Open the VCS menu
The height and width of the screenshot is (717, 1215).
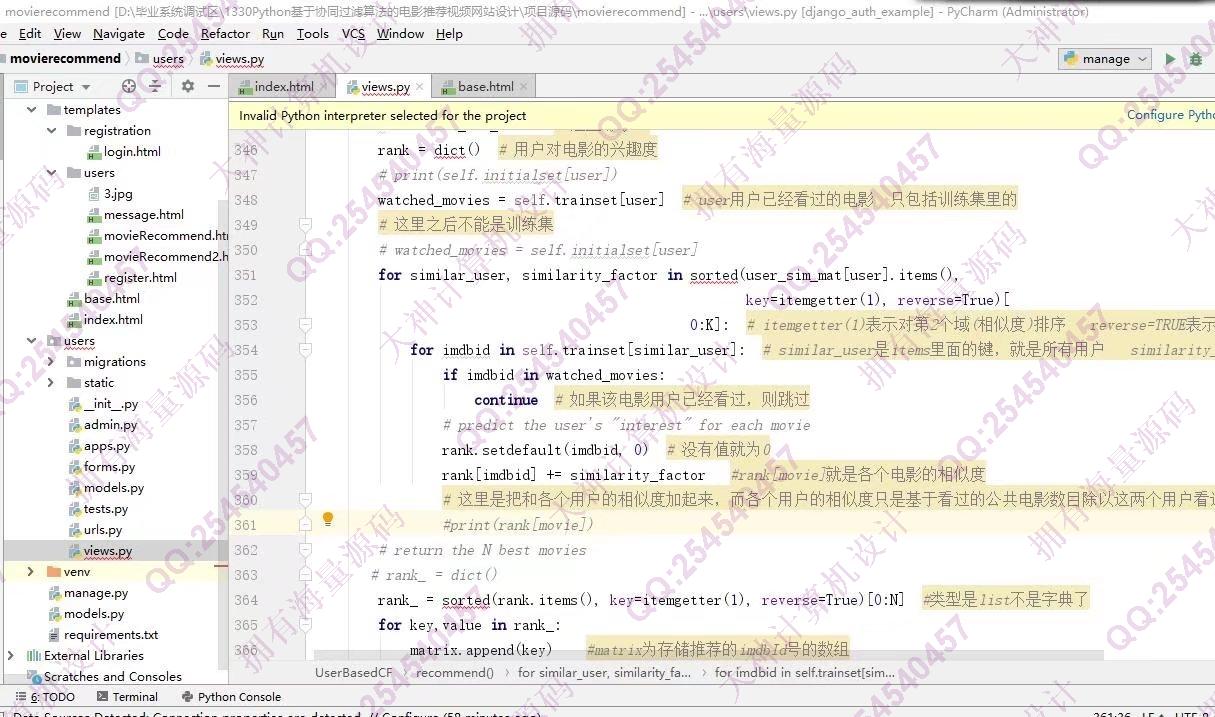353,33
